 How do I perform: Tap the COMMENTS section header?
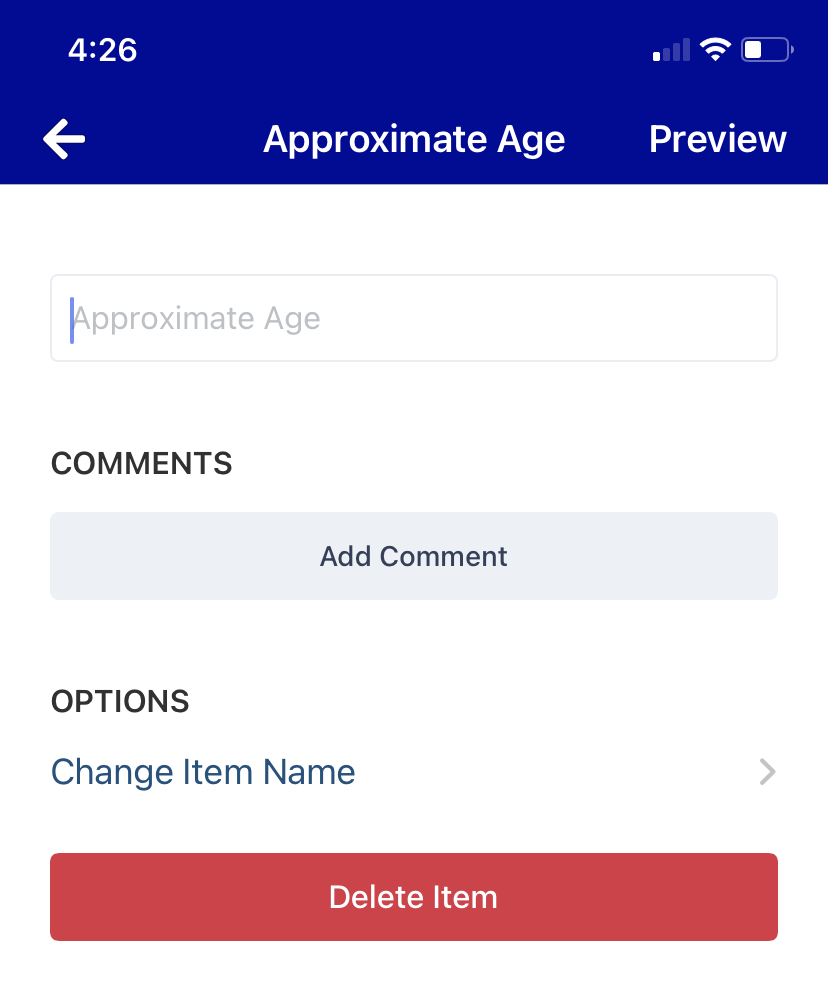(141, 463)
